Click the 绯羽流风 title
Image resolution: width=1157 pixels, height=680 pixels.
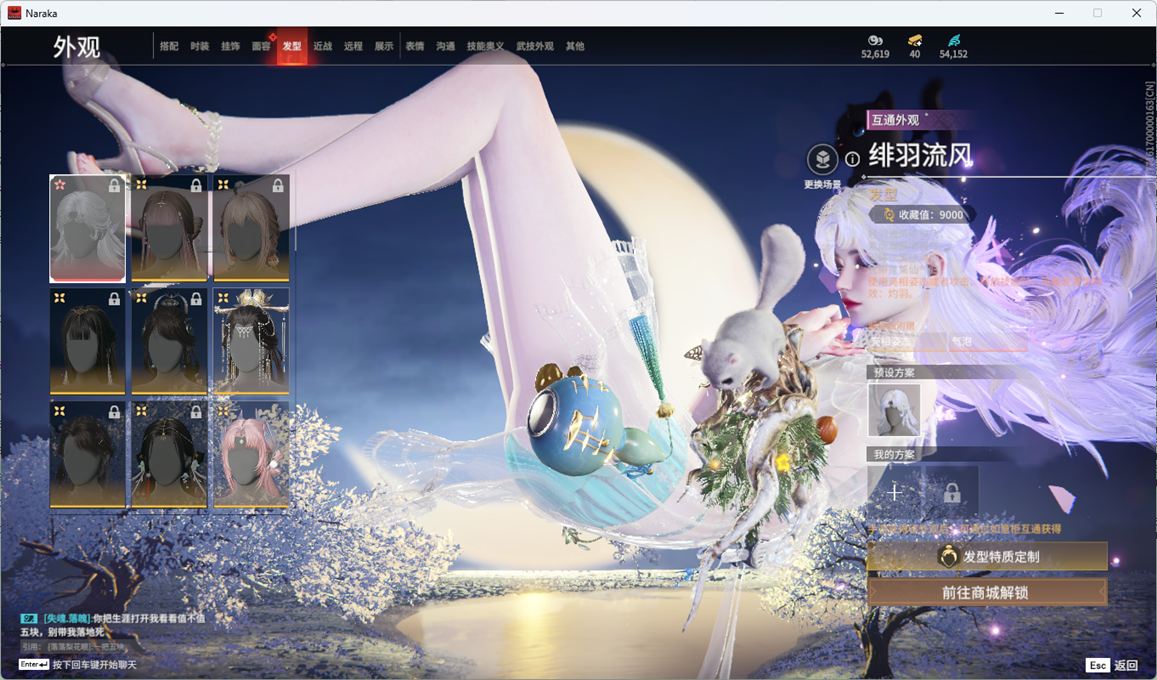pyautogui.click(x=920, y=156)
